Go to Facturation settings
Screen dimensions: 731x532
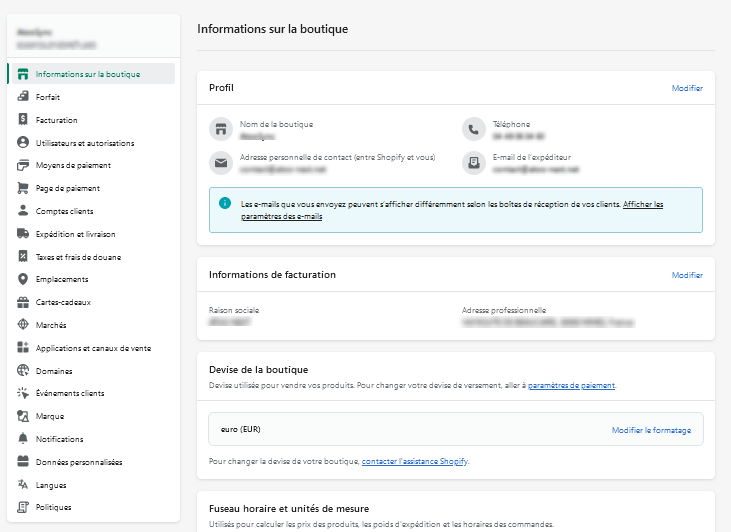pos(91,120)
